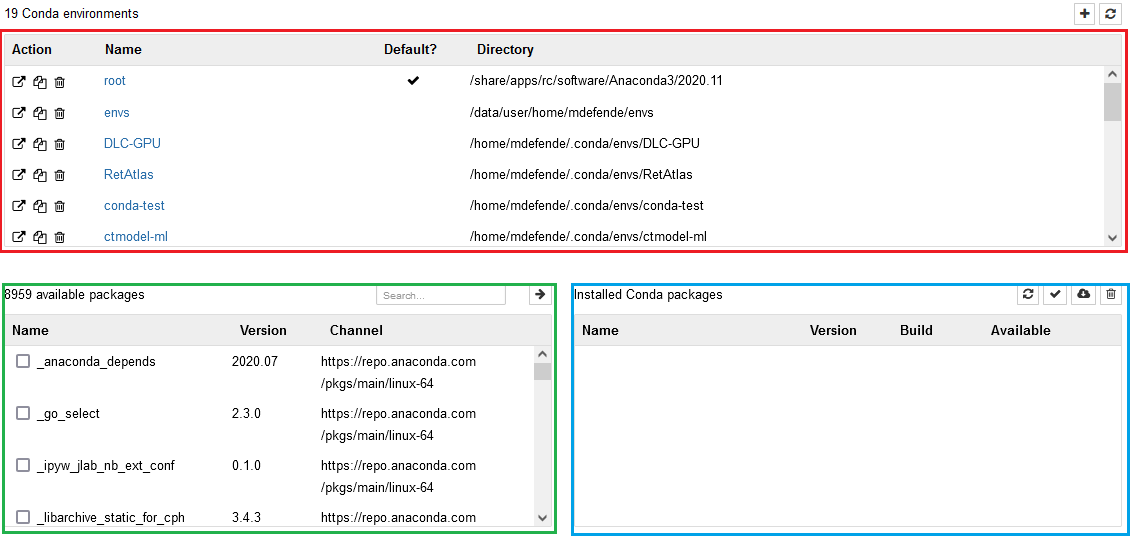
Task: Click the export icon for root environment
Action: click(19, 82)
